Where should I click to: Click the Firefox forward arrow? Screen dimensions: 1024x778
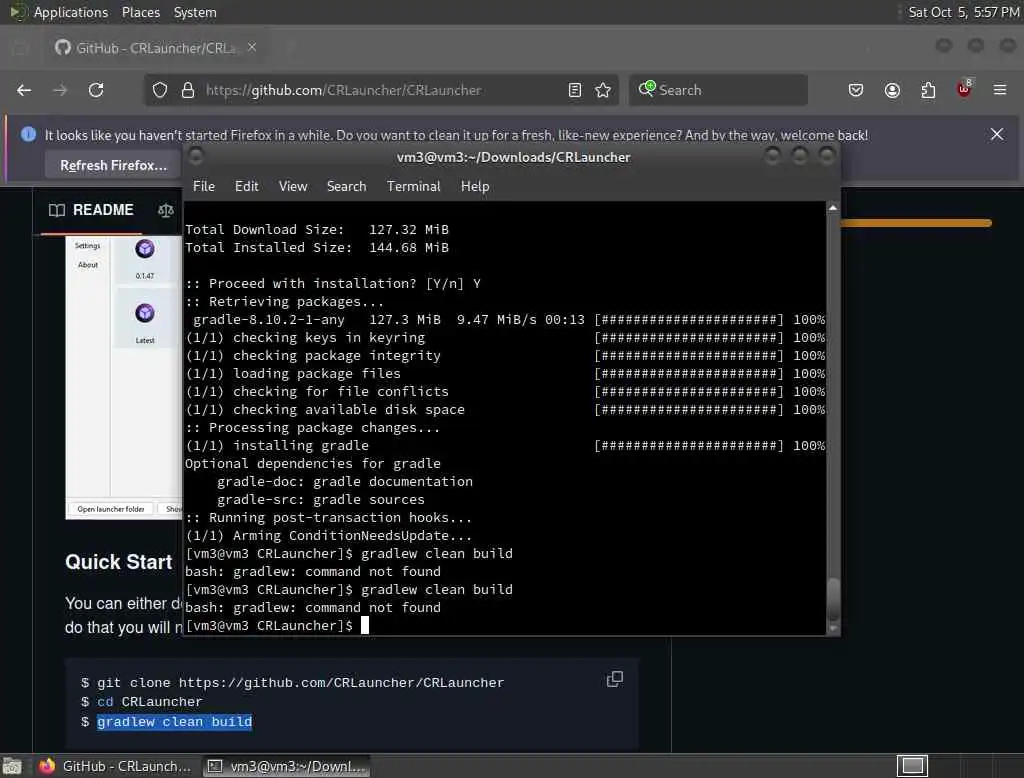click(x=60, y=90)
